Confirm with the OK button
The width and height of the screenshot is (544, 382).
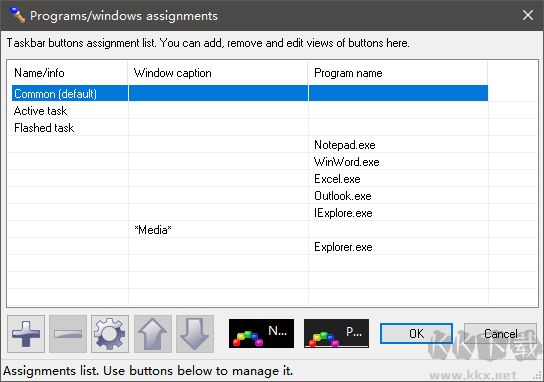tap(416, 333)
